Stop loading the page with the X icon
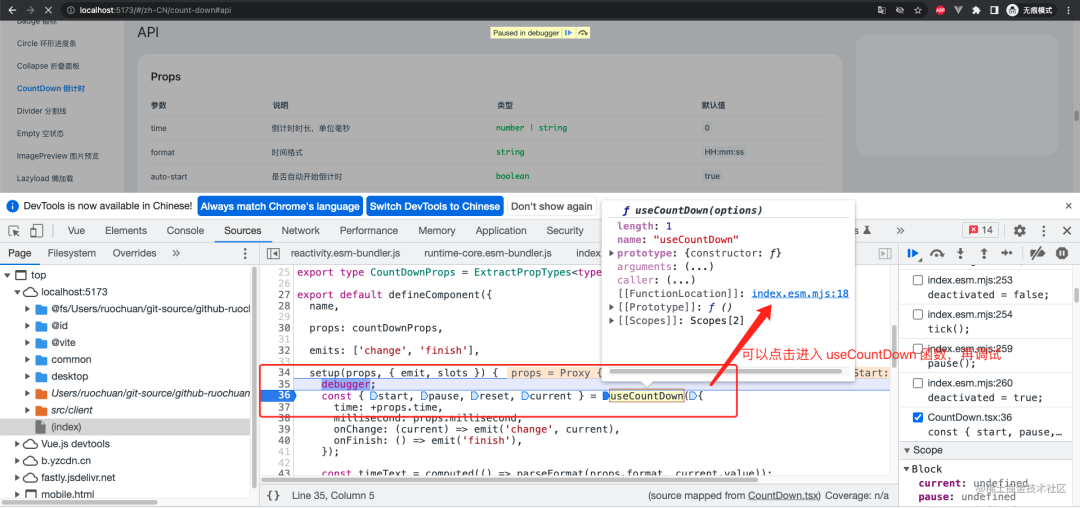Screen dimensions: 1080x508 pos(49,10)
